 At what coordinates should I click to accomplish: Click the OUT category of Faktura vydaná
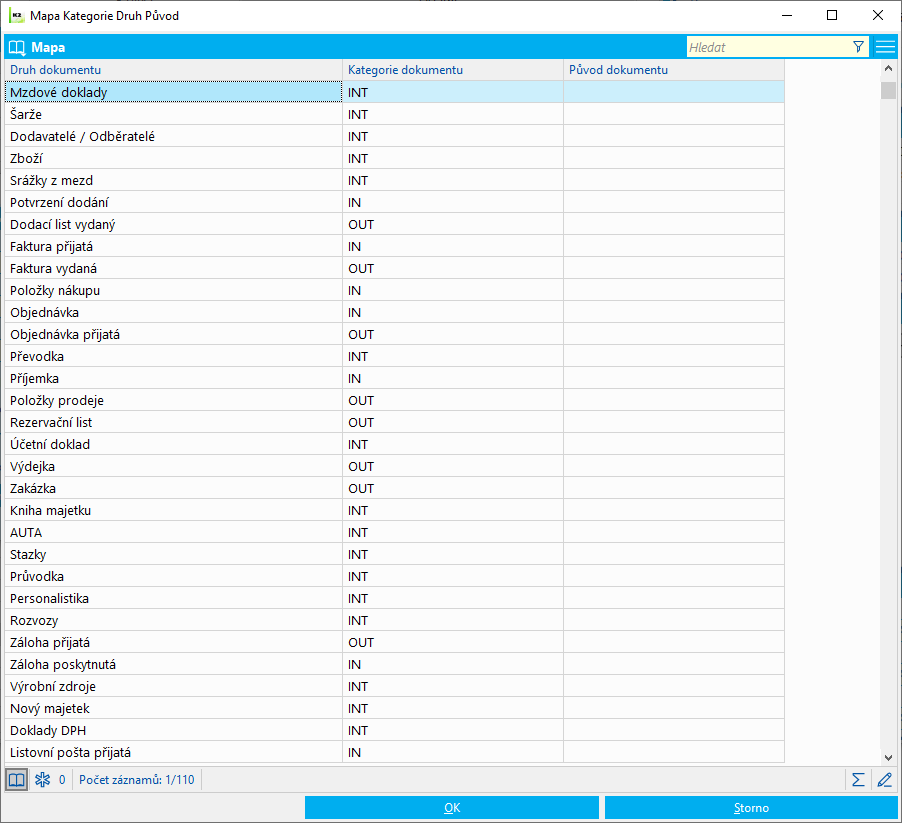pyautogui.click(x=453, y=268)
